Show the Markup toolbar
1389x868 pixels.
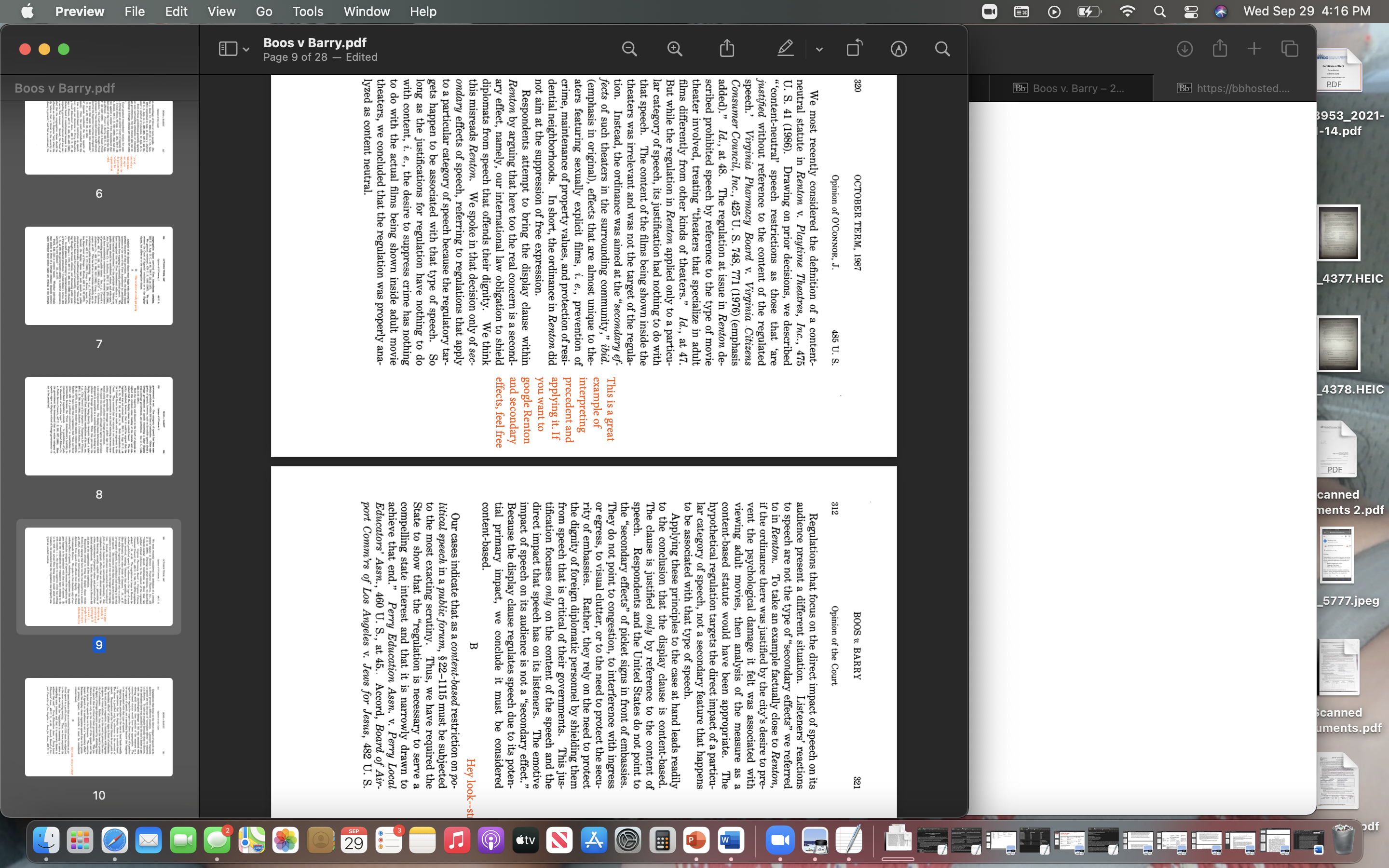pyautogui.click(x=898, y=49)
